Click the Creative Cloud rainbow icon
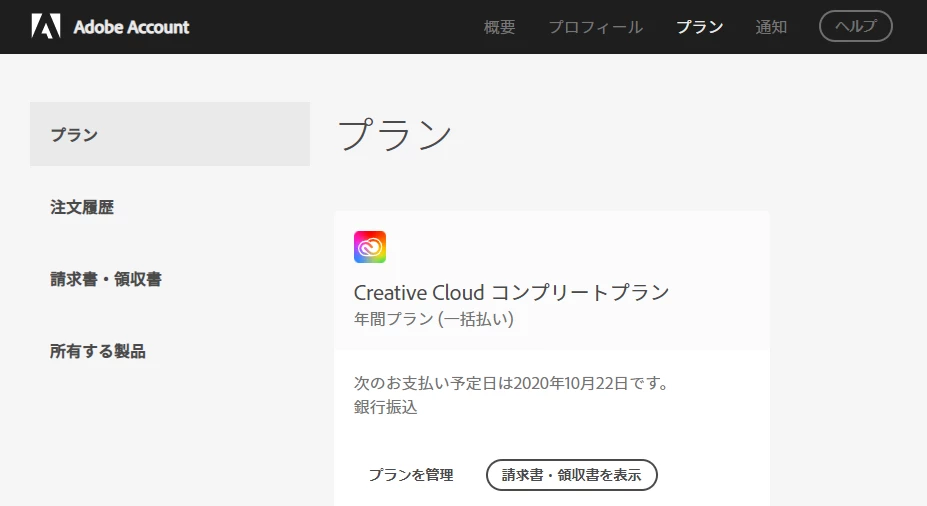The image size is (927, 506). (370, 247)
